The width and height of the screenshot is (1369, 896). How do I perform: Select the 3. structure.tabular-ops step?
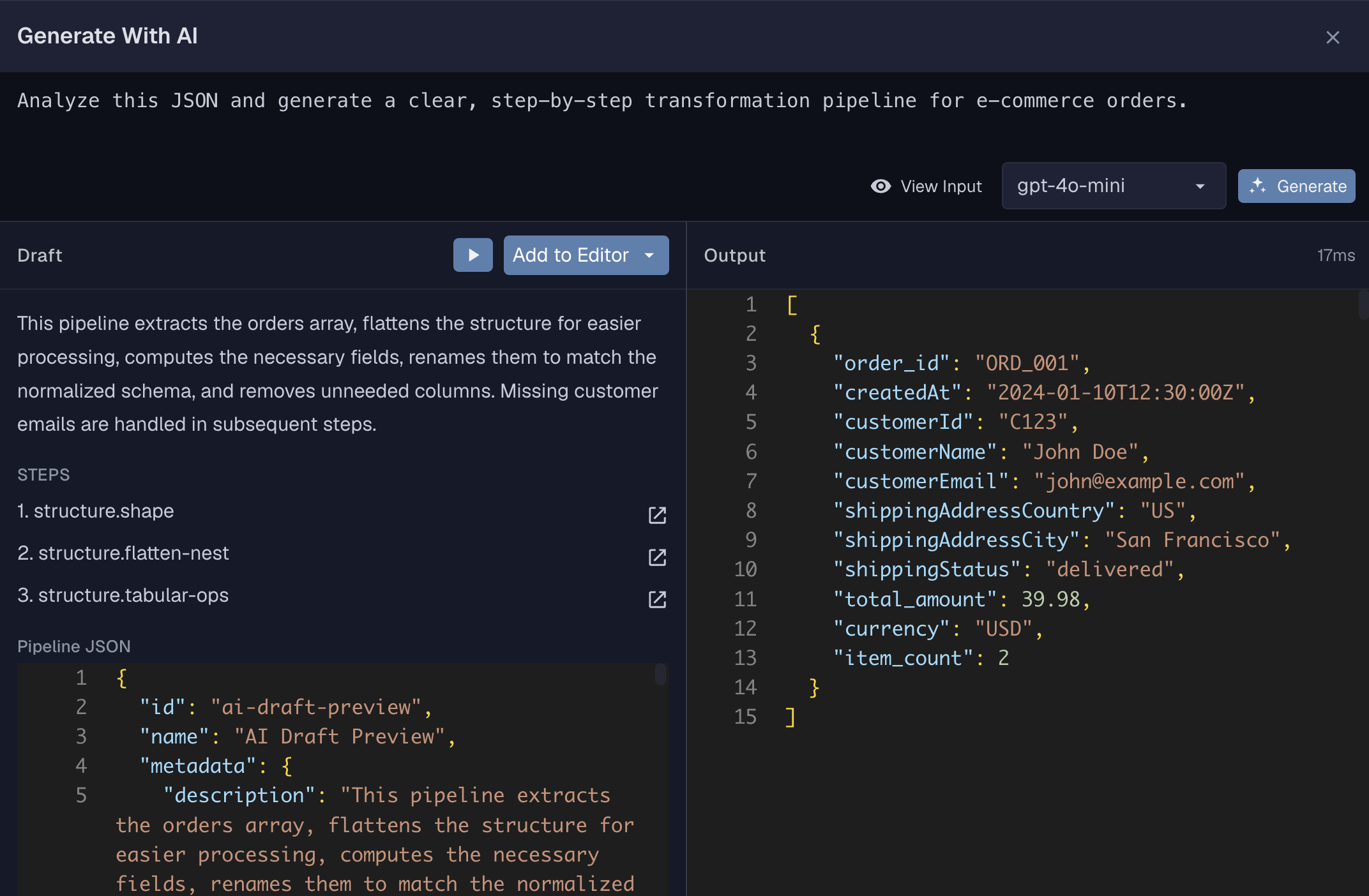tap(123, 595)
